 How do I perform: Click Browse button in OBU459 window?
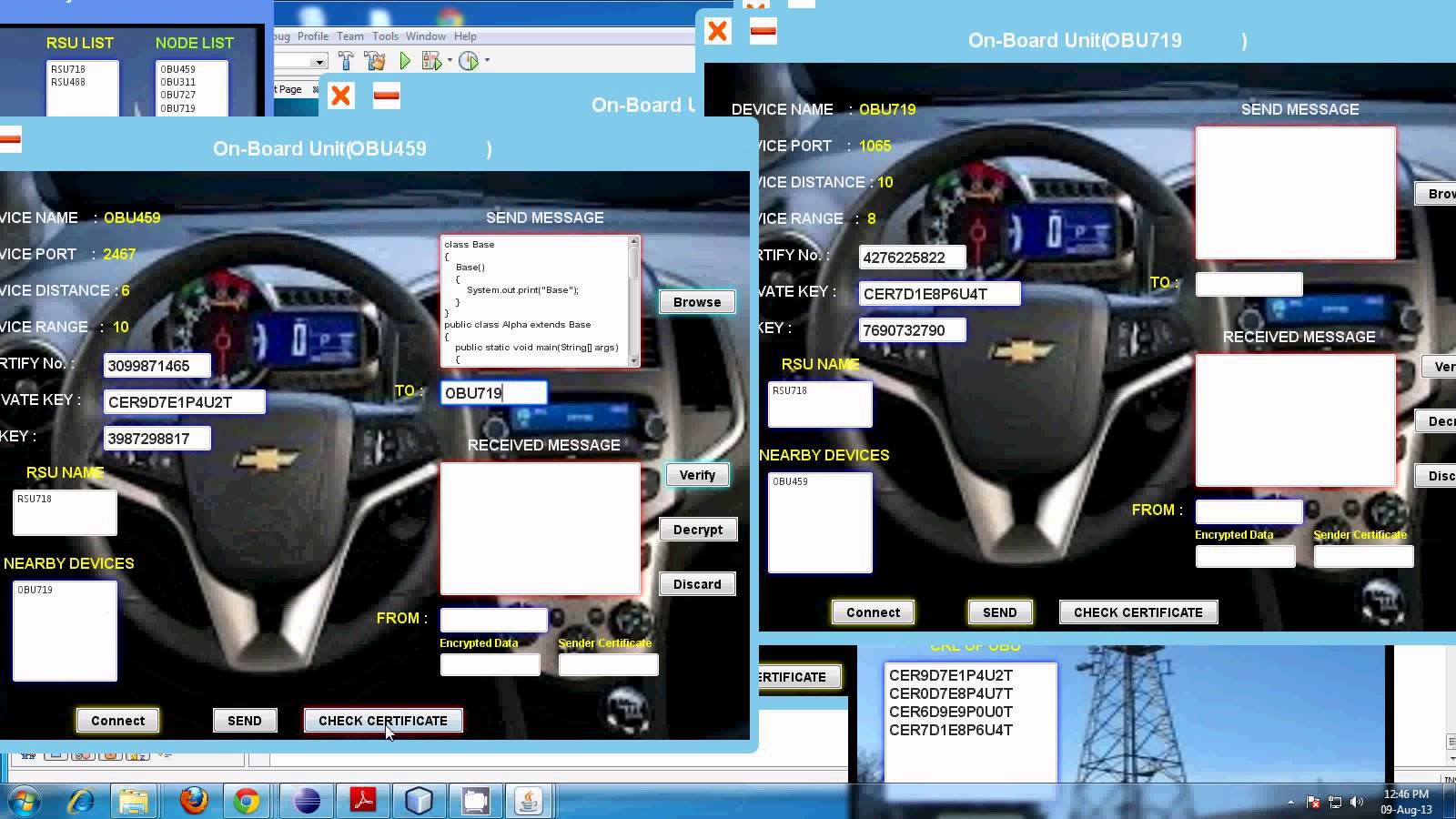pyautogui.click(x=697, y=302)
